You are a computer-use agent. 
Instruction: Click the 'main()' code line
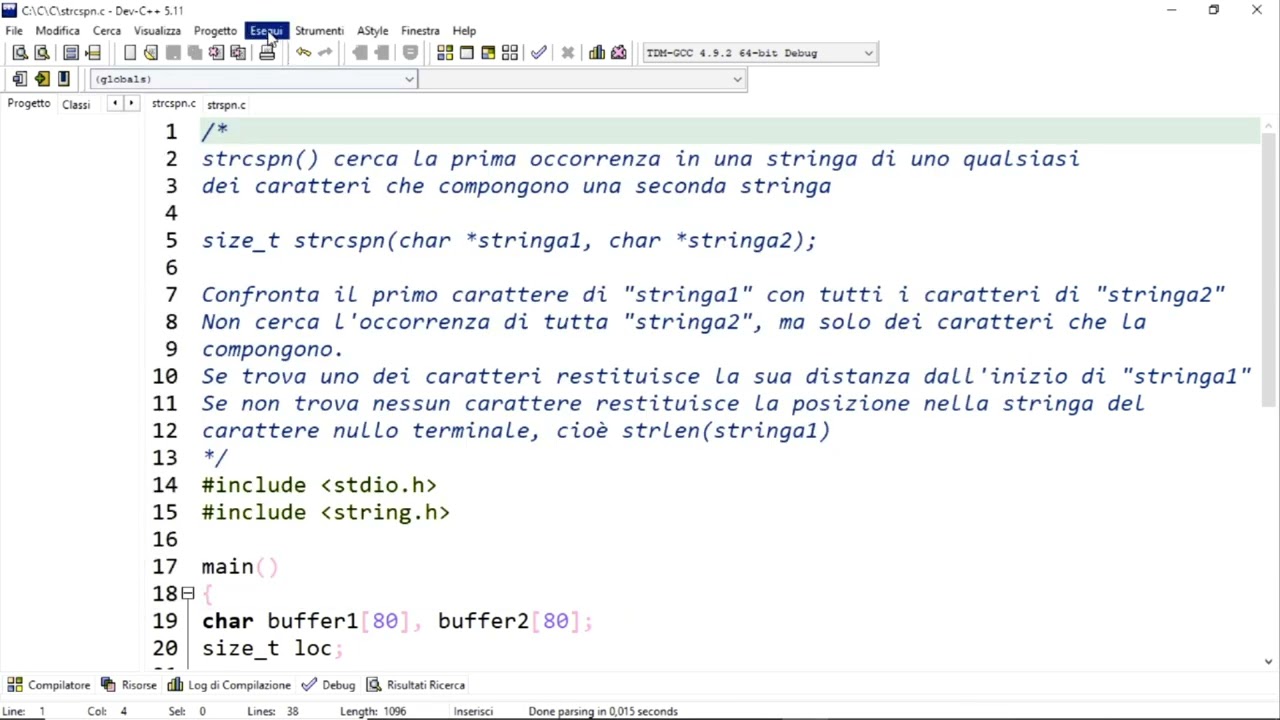[x=240, y=567]
